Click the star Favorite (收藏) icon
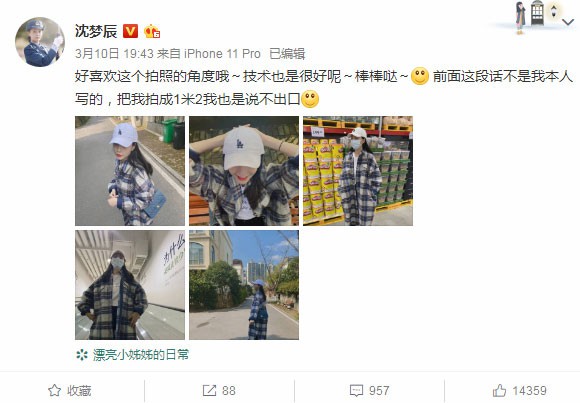 [54, 390]
